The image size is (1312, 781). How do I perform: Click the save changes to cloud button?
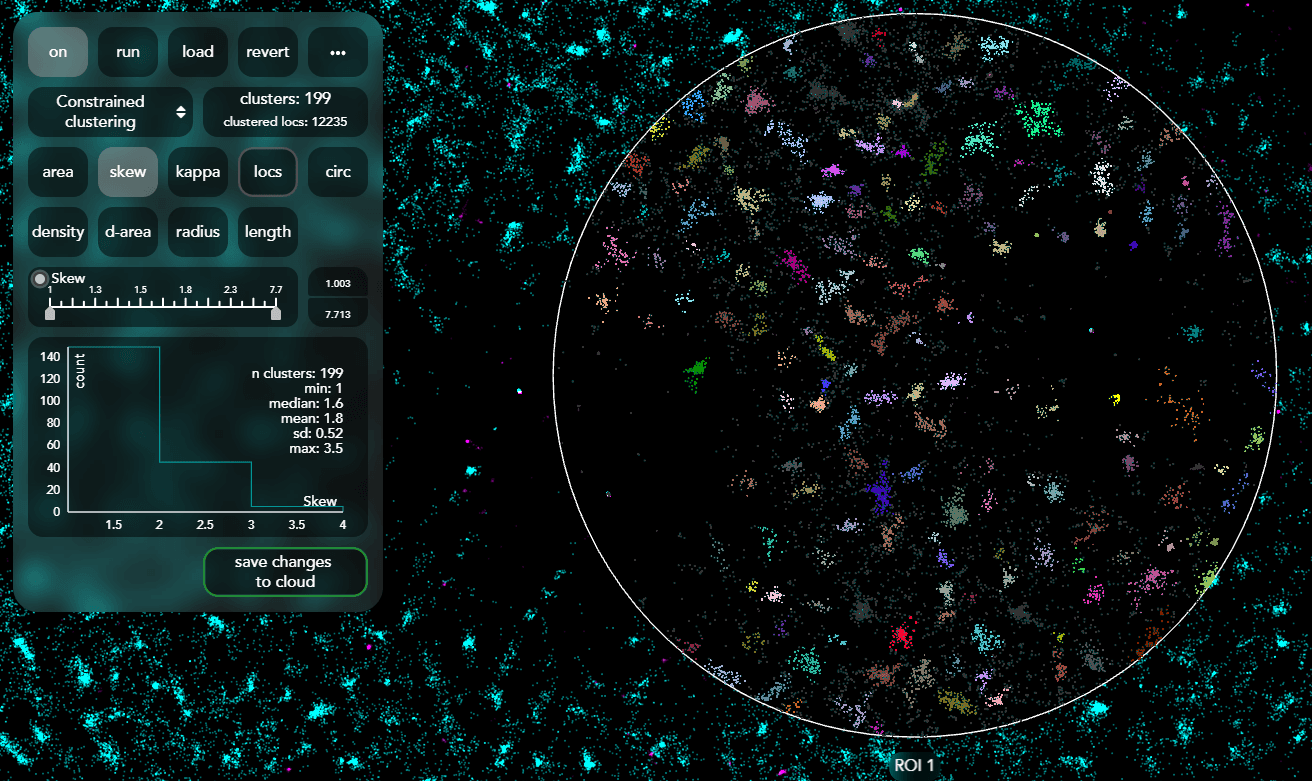[x=285, y=571]
